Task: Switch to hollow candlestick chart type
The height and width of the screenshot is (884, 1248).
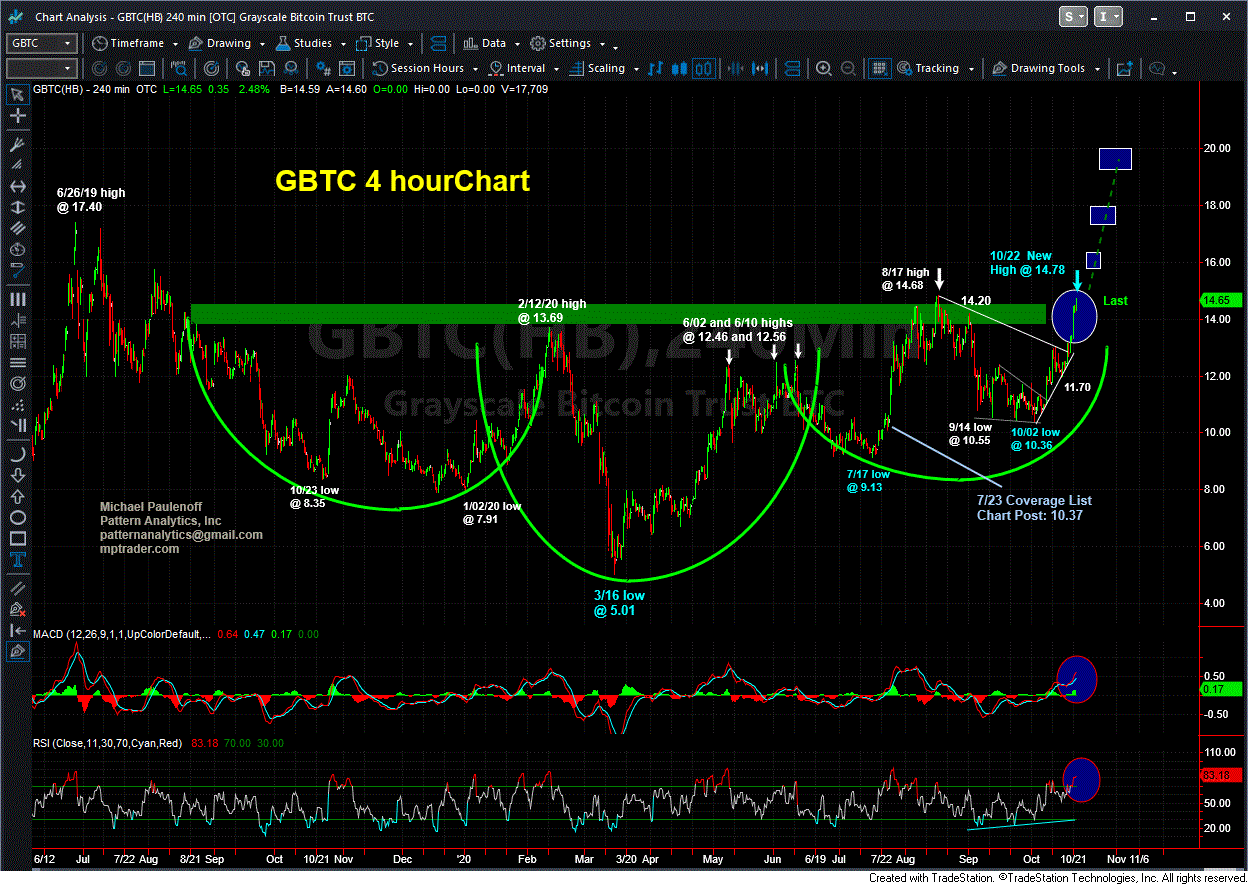Action: [x=704, y=68]
